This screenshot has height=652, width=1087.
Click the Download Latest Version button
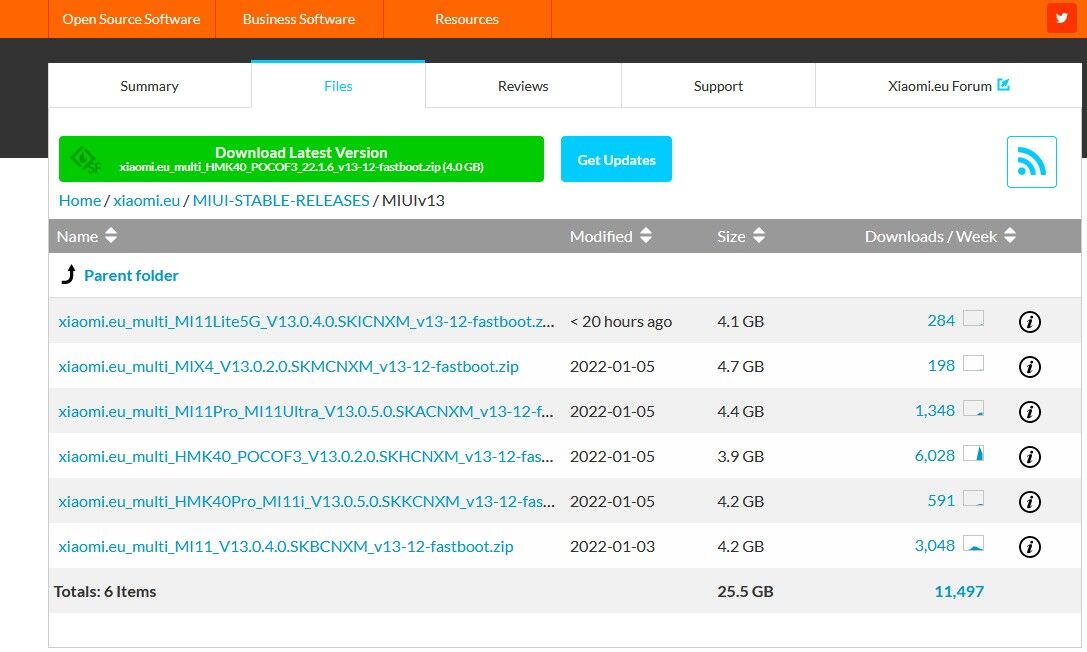[302, 159]
